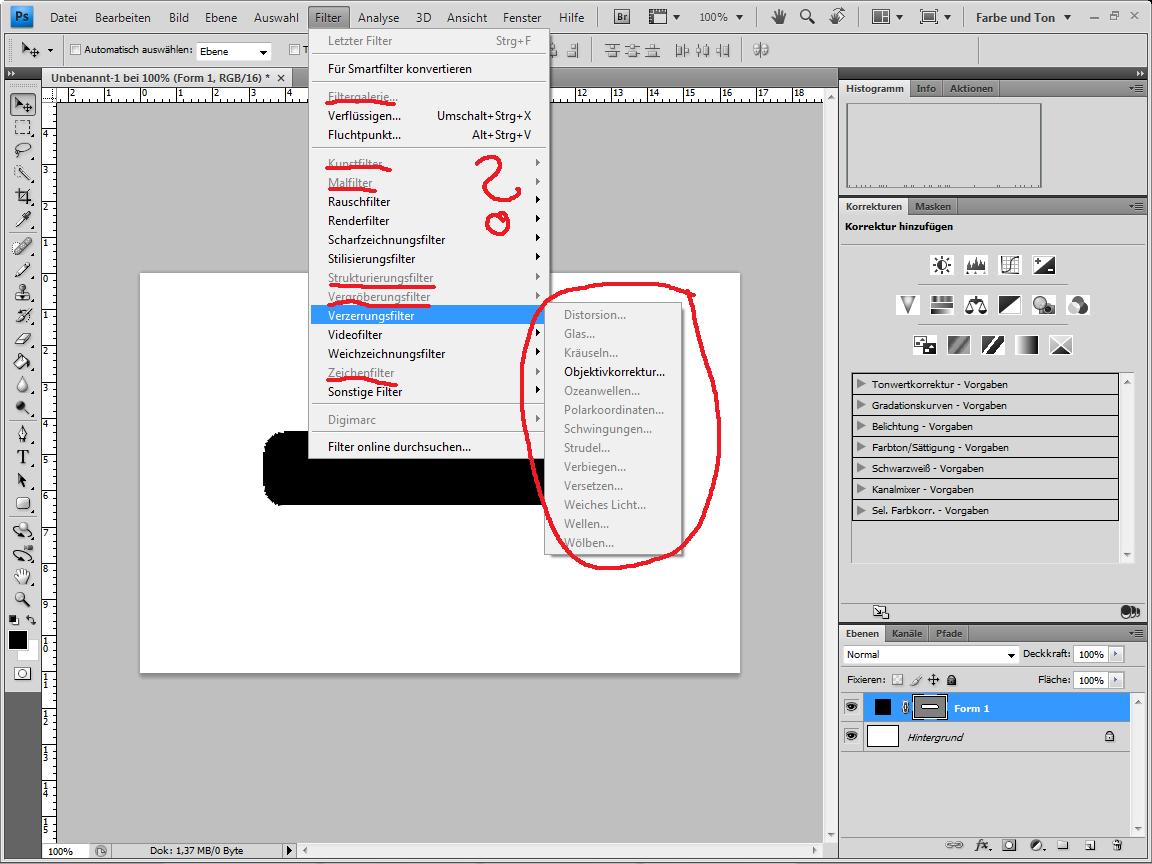Select the Eraser tool

[23, 339]
